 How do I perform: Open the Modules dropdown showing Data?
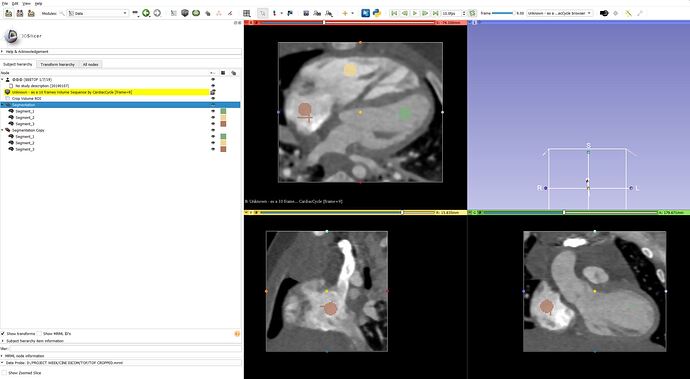point(97,13)
